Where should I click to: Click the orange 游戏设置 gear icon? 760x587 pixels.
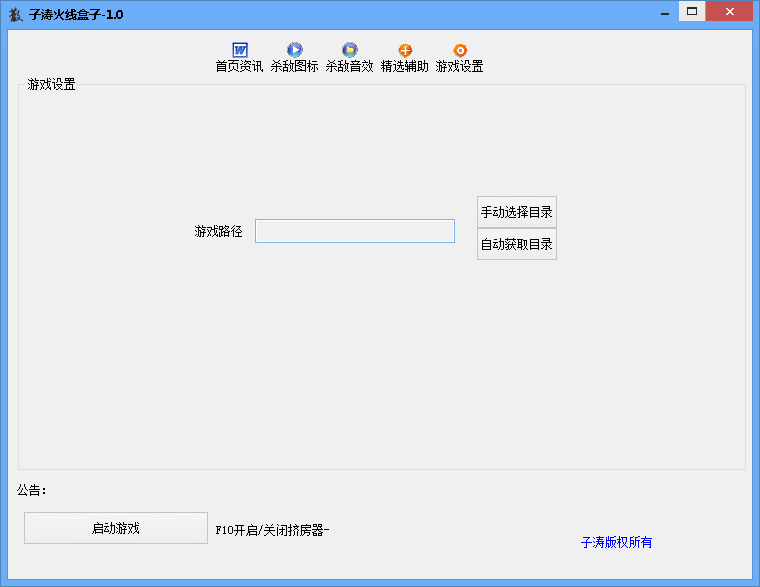click(x=460, y=50)
